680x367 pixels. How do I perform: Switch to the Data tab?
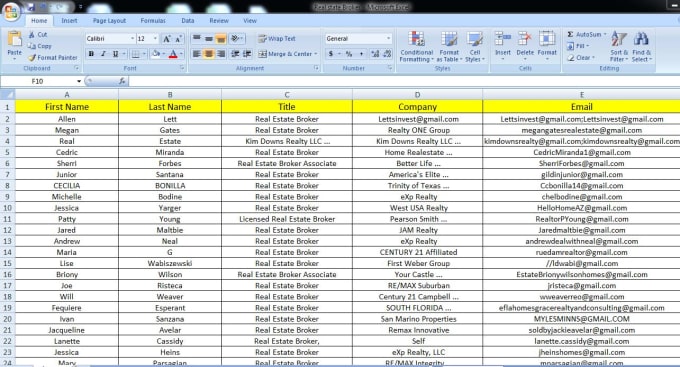tap(188, 20)
